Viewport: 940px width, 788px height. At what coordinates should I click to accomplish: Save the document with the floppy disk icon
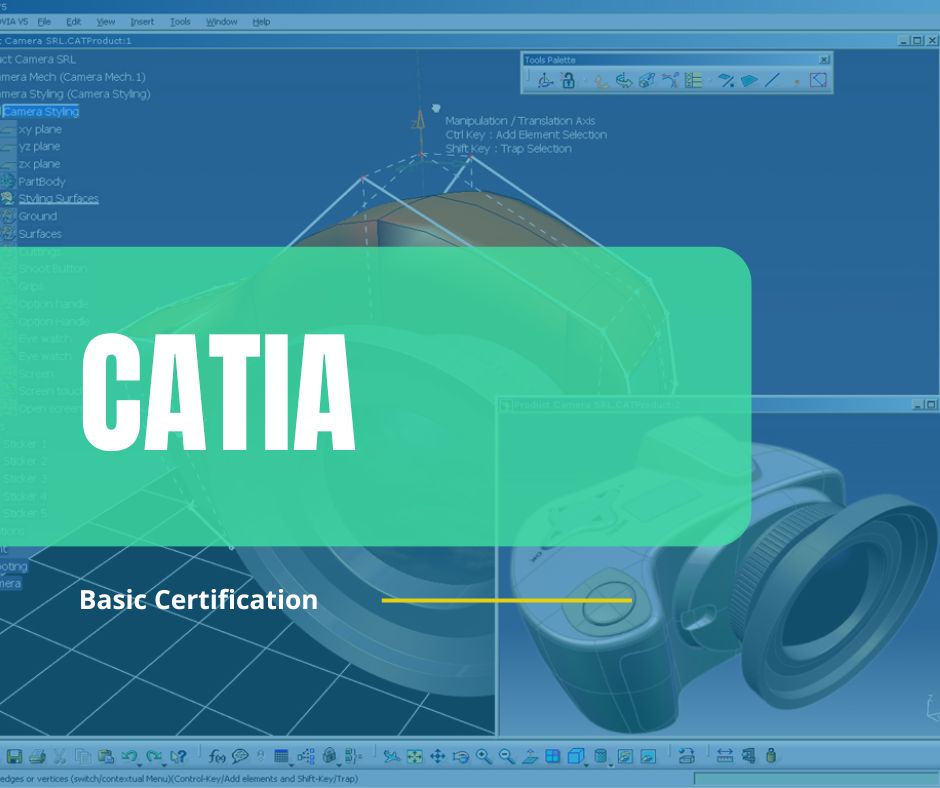14,756
